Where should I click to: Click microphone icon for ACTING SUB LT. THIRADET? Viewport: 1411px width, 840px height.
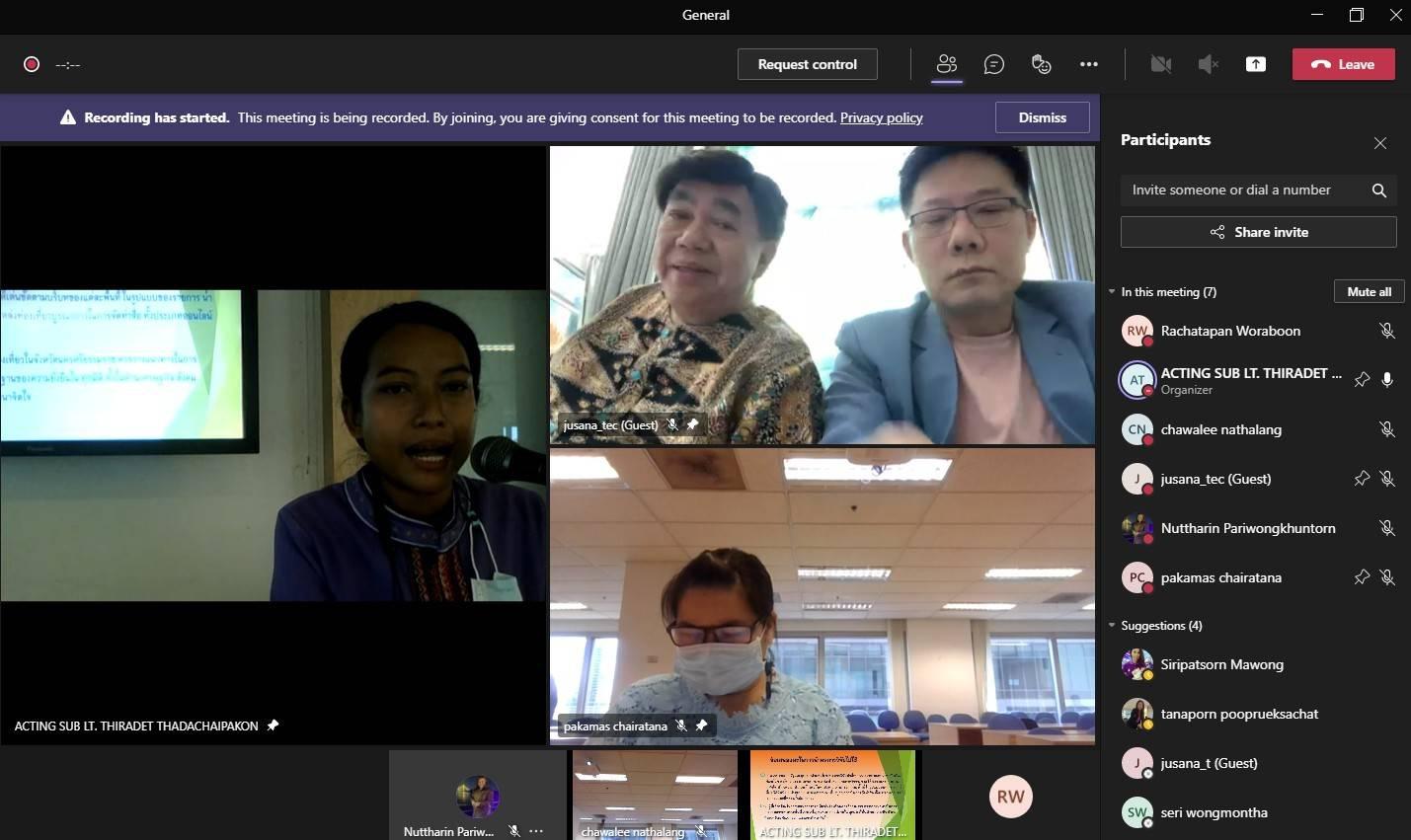tap(1387, 380)
